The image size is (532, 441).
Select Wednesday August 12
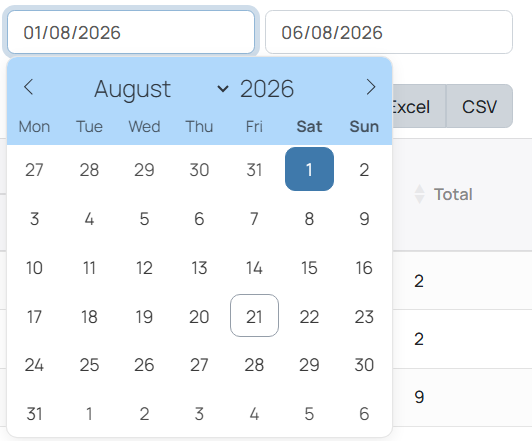click(x=144, y=268)
